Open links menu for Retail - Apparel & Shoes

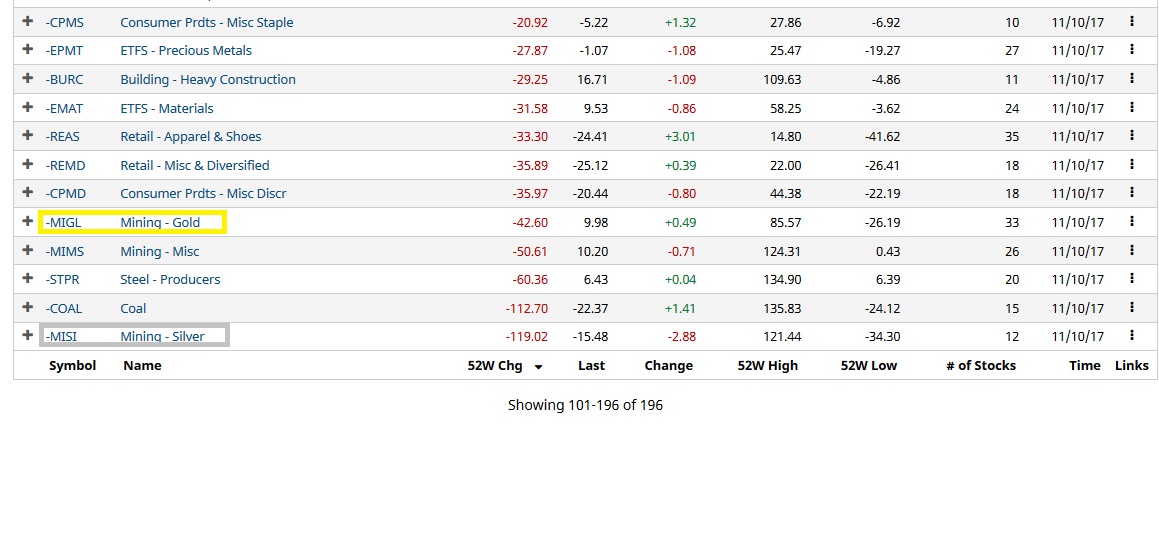coord(1132,135)
